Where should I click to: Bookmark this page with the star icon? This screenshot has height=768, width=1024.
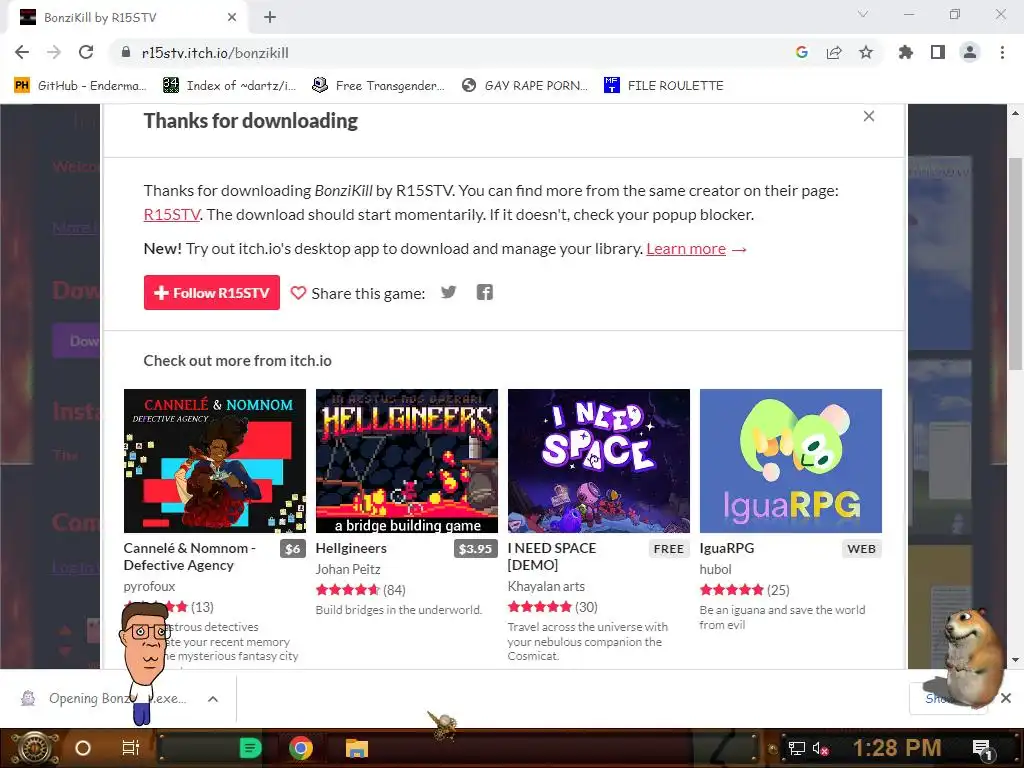coord(866,52)
